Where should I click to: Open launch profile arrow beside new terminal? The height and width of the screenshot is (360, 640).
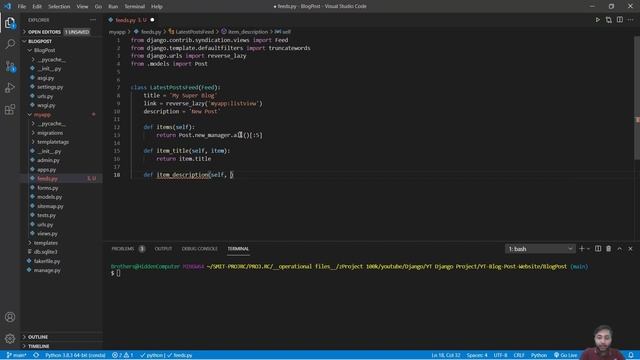click(588, 249)
